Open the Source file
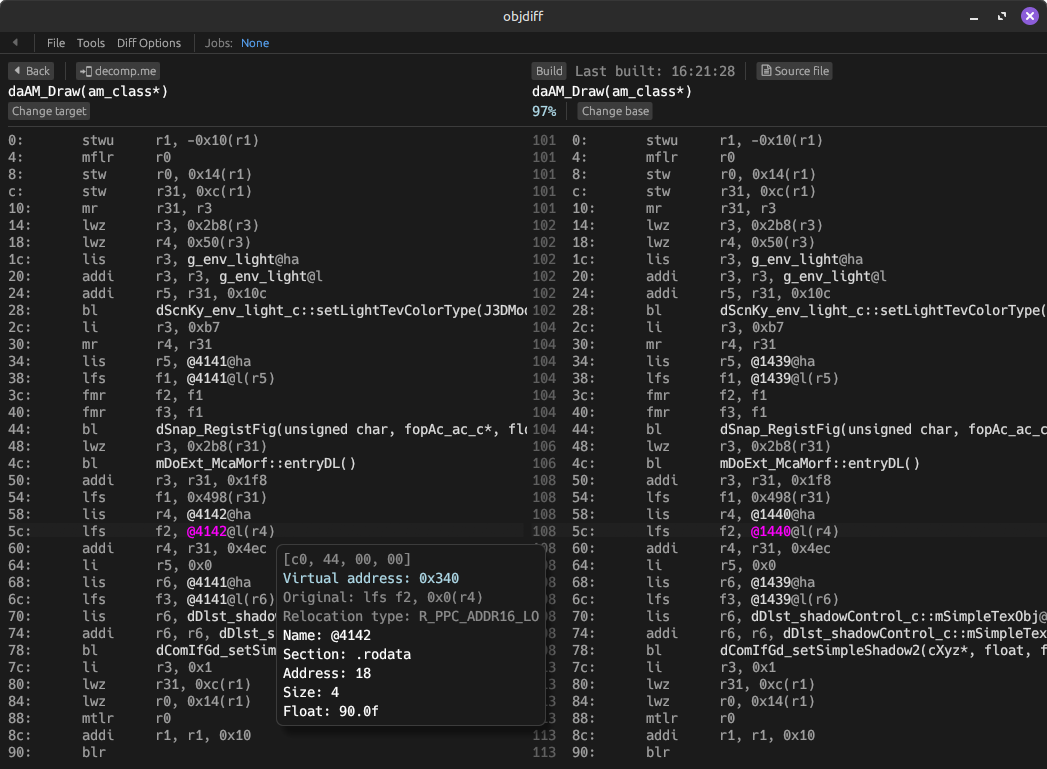 click(795, 71)
